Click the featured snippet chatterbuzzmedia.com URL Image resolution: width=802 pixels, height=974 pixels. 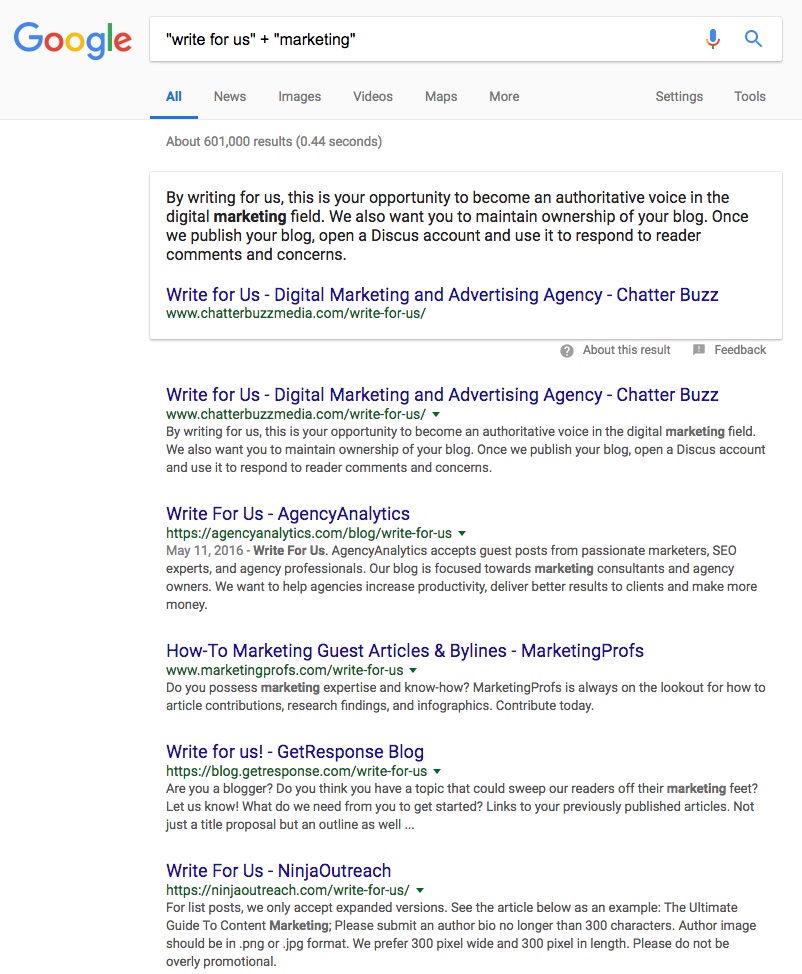click(296, 313)
